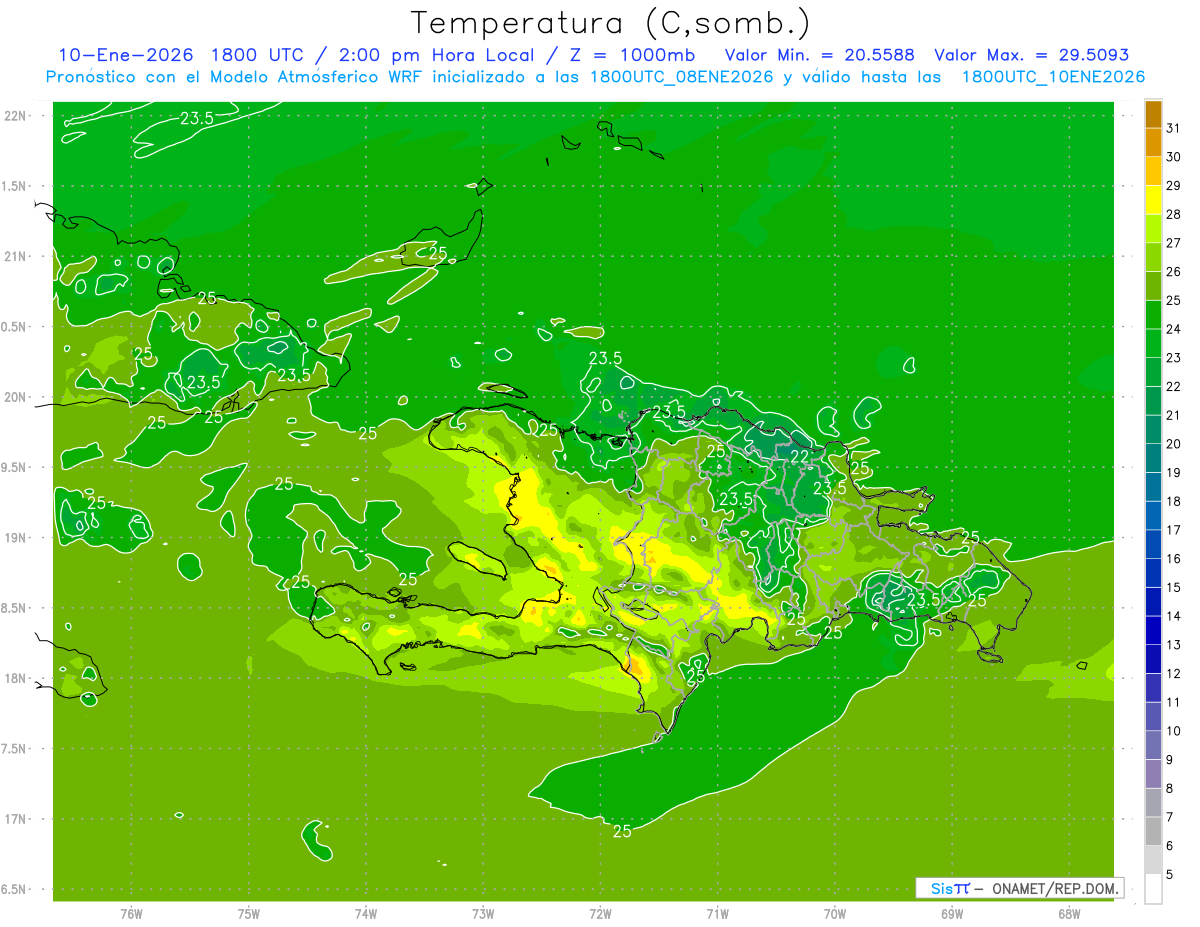Click the 72W longitude axis label
The image size is (1200, 927).
click(600, 914)
